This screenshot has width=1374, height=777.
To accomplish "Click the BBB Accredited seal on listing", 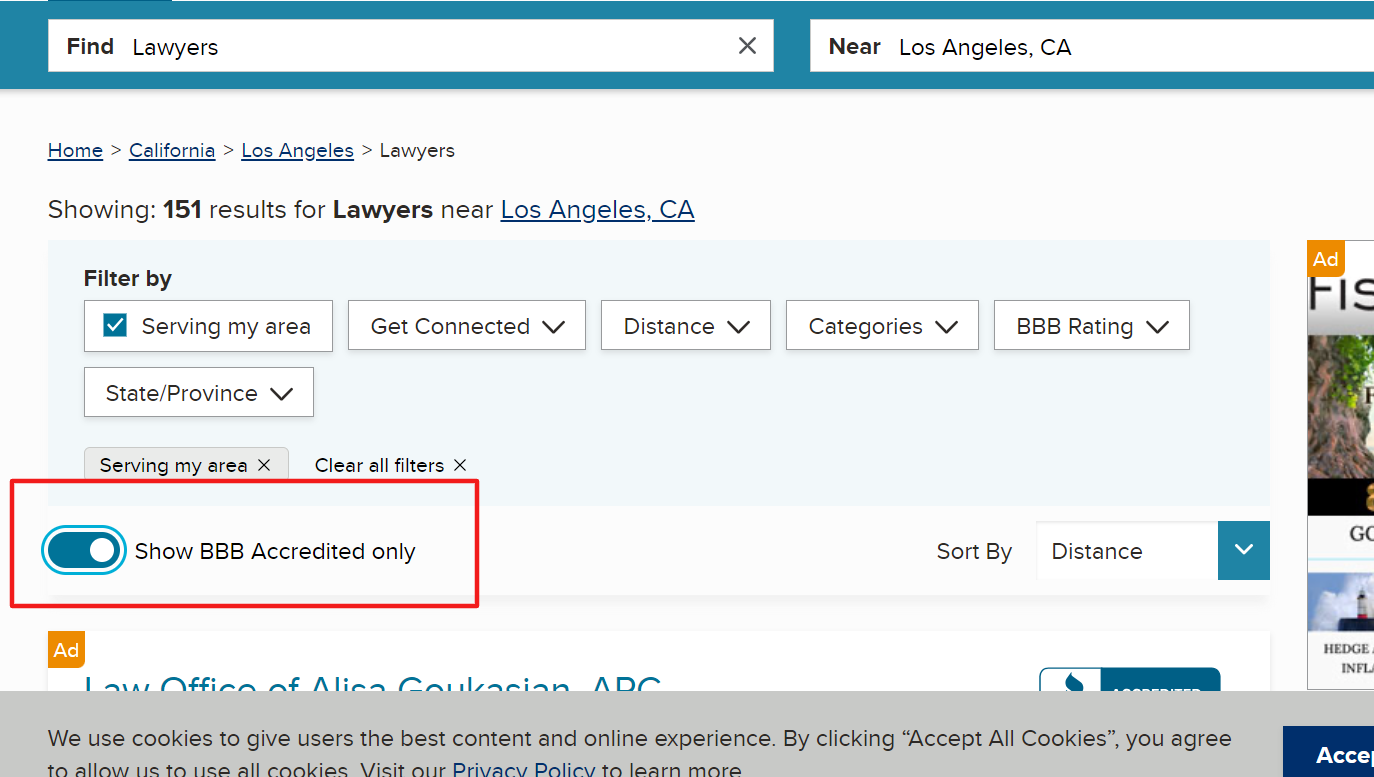I will point(1130,680).
